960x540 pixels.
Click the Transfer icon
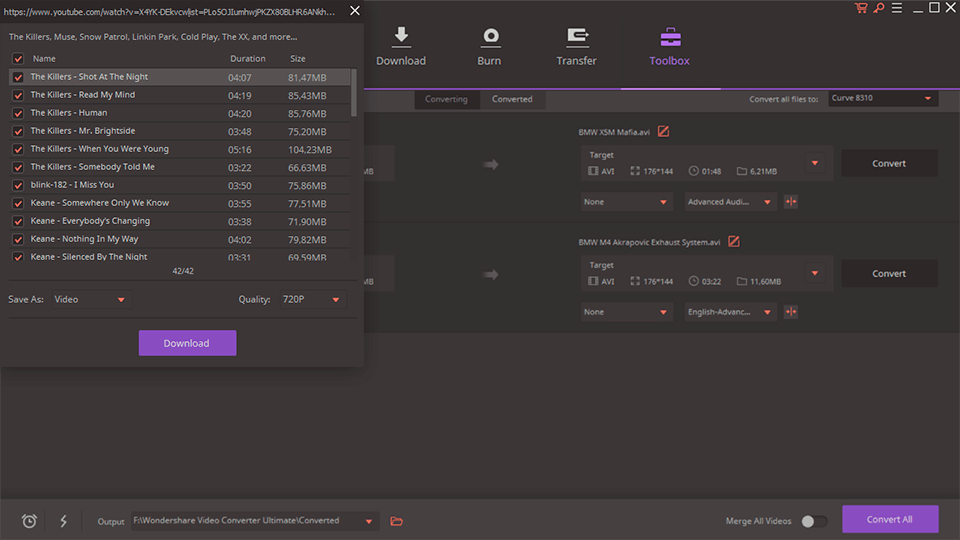click(577, 37)
